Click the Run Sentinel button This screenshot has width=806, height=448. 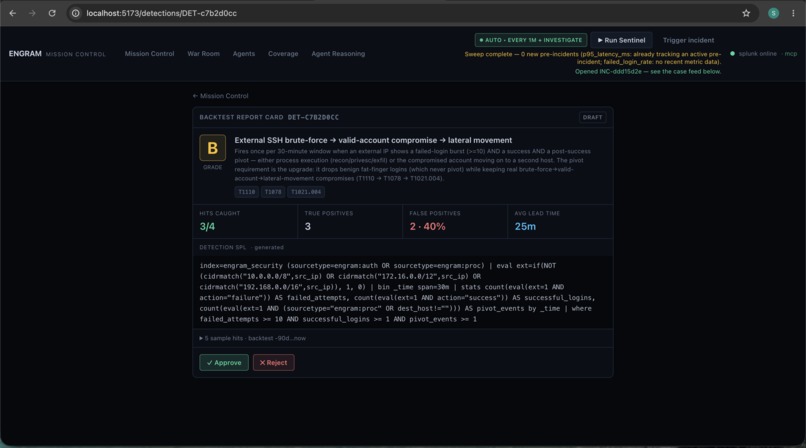click(621, 40)
